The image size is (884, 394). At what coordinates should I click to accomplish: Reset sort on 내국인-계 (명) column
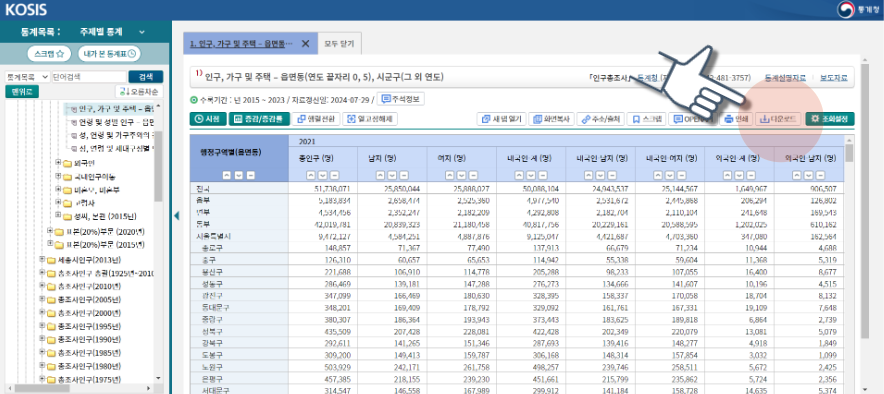click(542, 175)
